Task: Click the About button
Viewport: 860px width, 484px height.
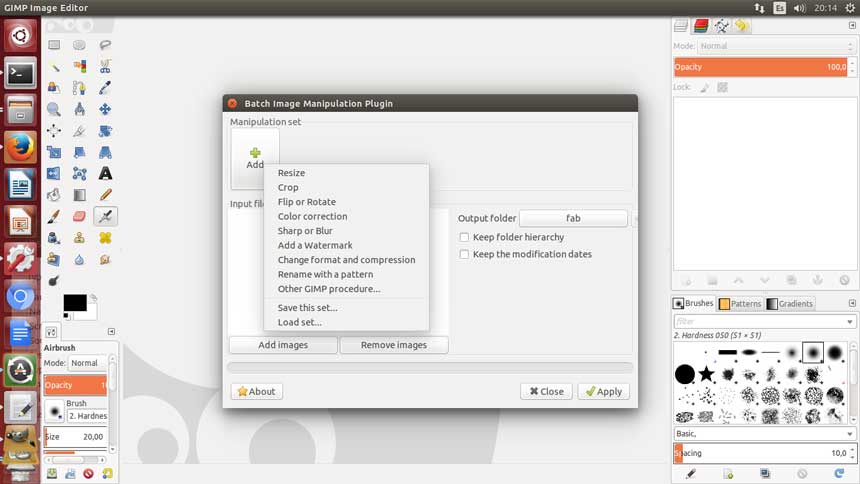Action: (257, 391)
